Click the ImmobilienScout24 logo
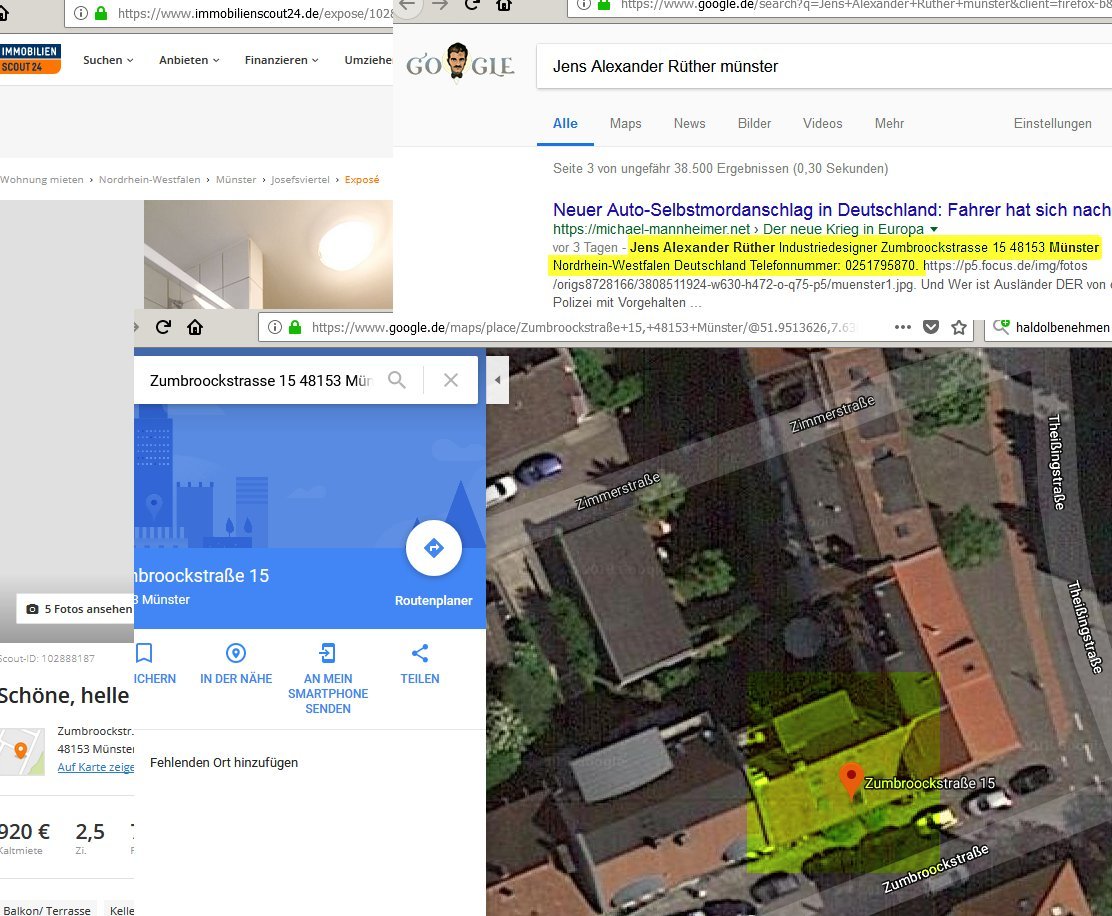The width and height of the screenshot is (1112, 916). (30, 59)
